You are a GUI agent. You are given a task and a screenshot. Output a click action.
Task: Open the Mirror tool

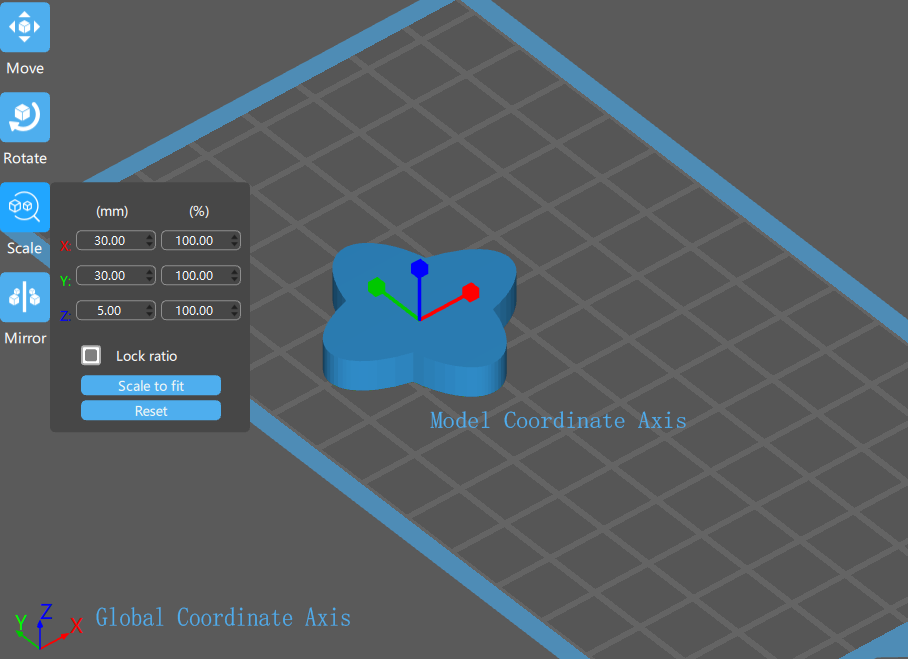[25, 297]
